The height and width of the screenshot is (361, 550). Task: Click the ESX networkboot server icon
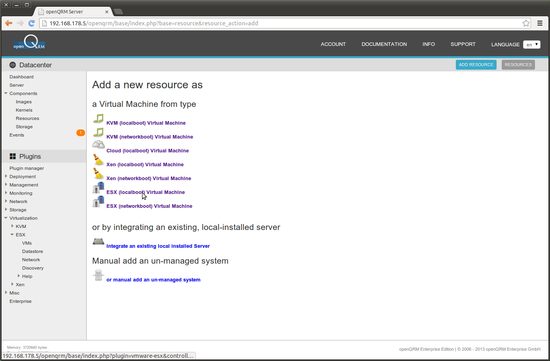(x=98, y=202)
